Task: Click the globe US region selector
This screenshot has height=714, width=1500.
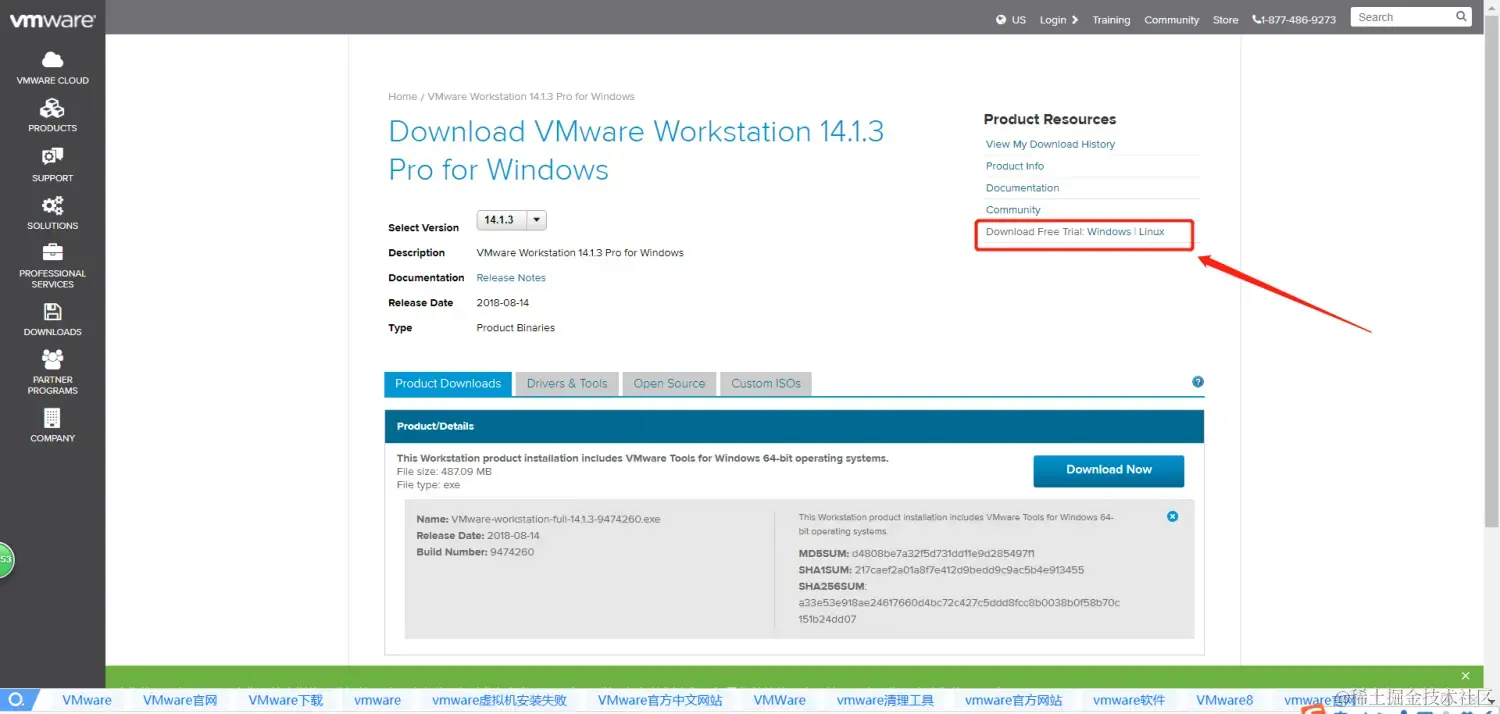Action: coord(1011,20)
